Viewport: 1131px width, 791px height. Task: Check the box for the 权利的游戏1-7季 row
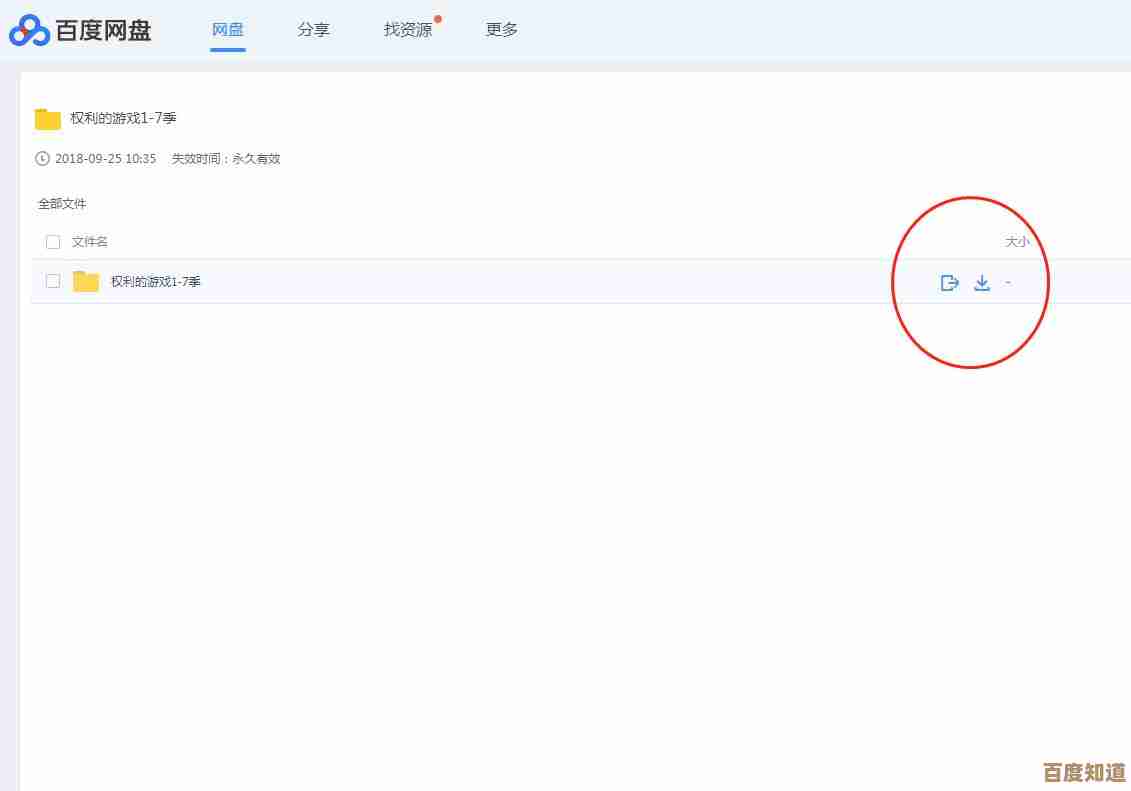53,282
